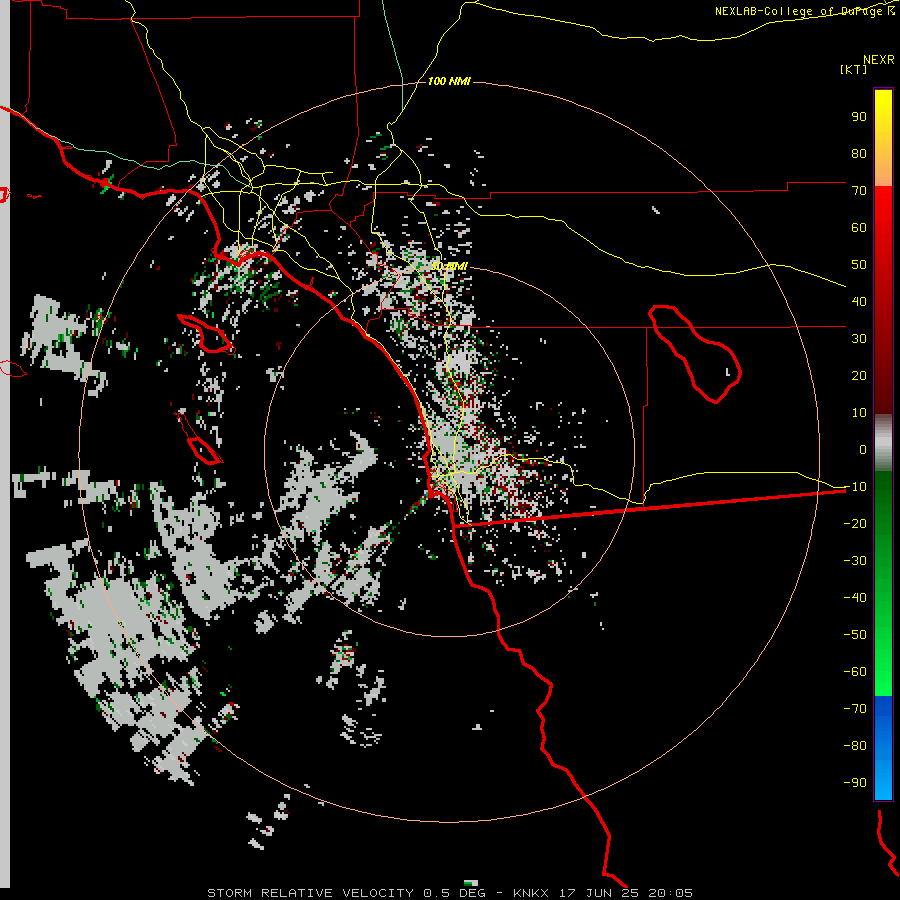Select the 50 knot scale label

coord(859,265)
